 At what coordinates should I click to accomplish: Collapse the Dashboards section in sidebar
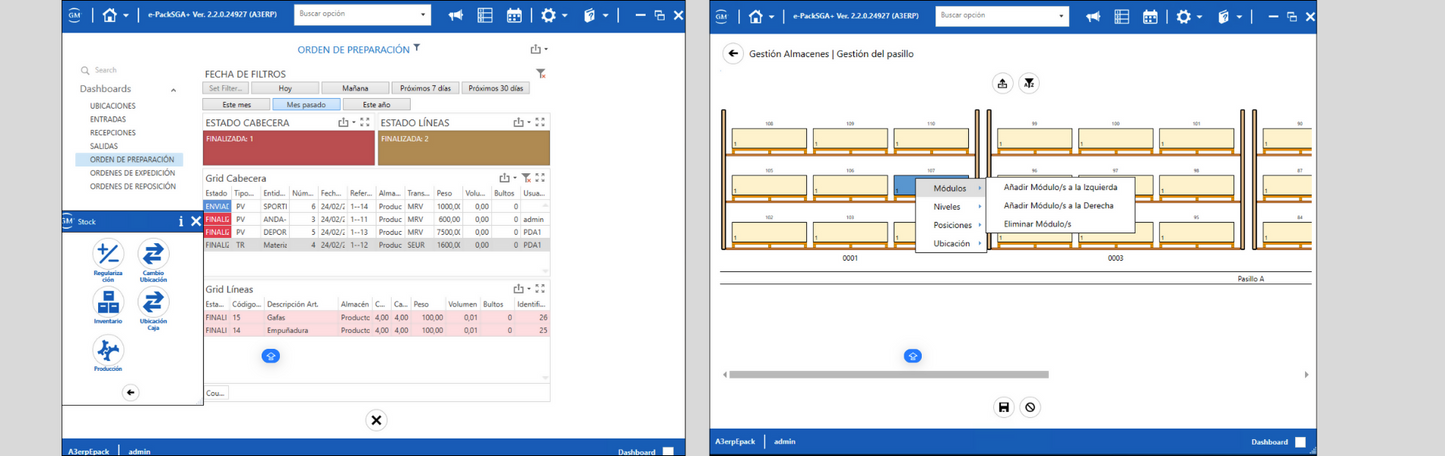[x=173, y=90]
